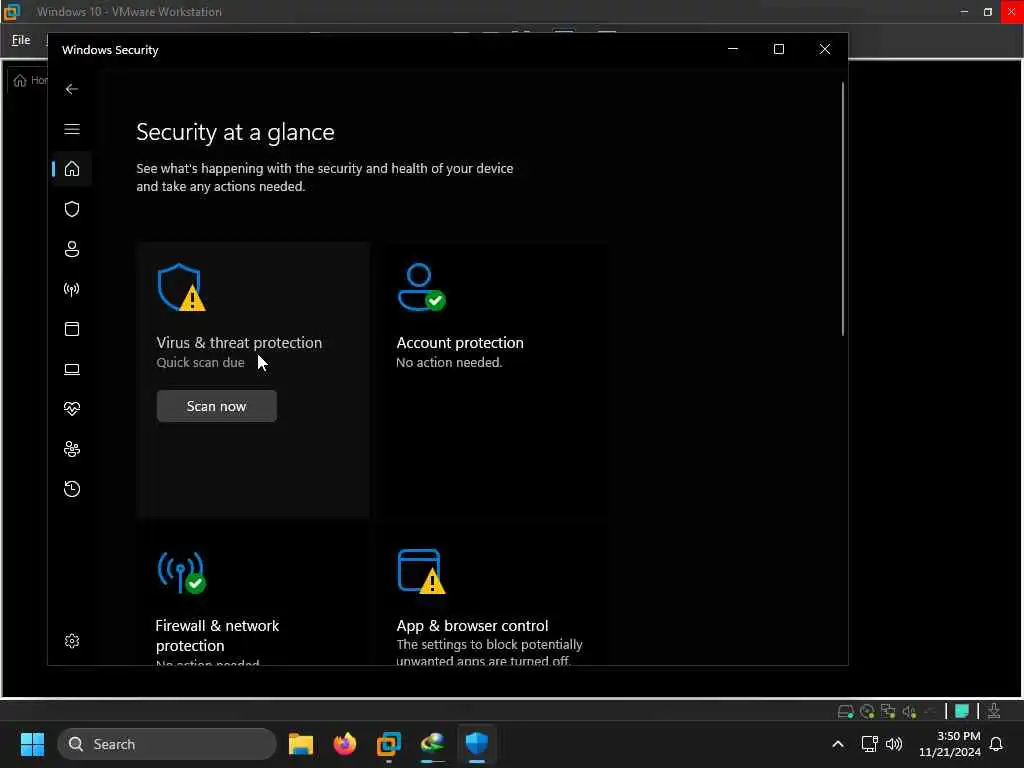Screen dimensions: 1024x768
Task: Open Firewall & network protection heading
Action: click(x=217, y=635)
